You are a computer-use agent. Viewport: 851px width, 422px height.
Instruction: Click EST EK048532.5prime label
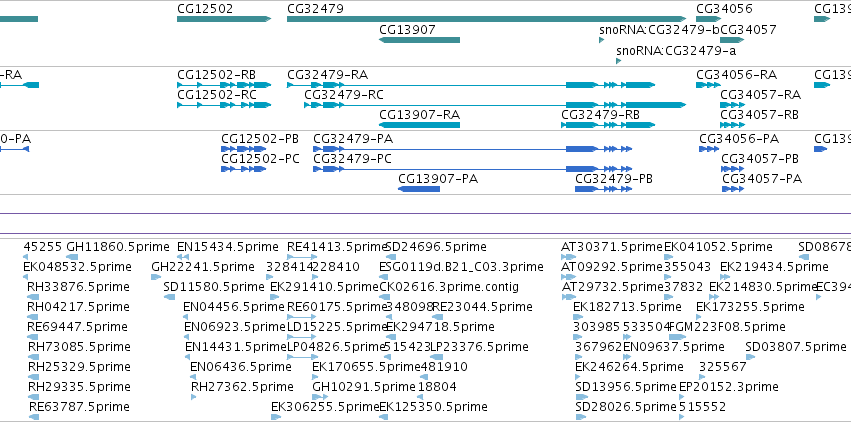coord(77,267)
